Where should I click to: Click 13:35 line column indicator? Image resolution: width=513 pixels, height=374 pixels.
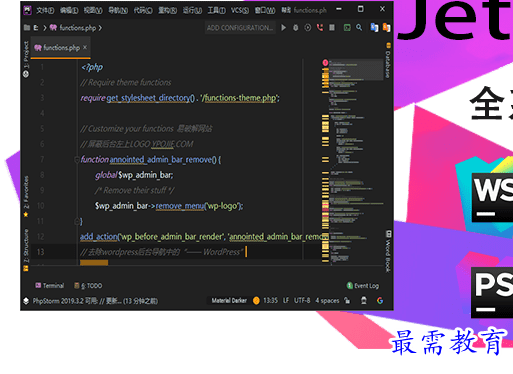(x=270, y=301)
